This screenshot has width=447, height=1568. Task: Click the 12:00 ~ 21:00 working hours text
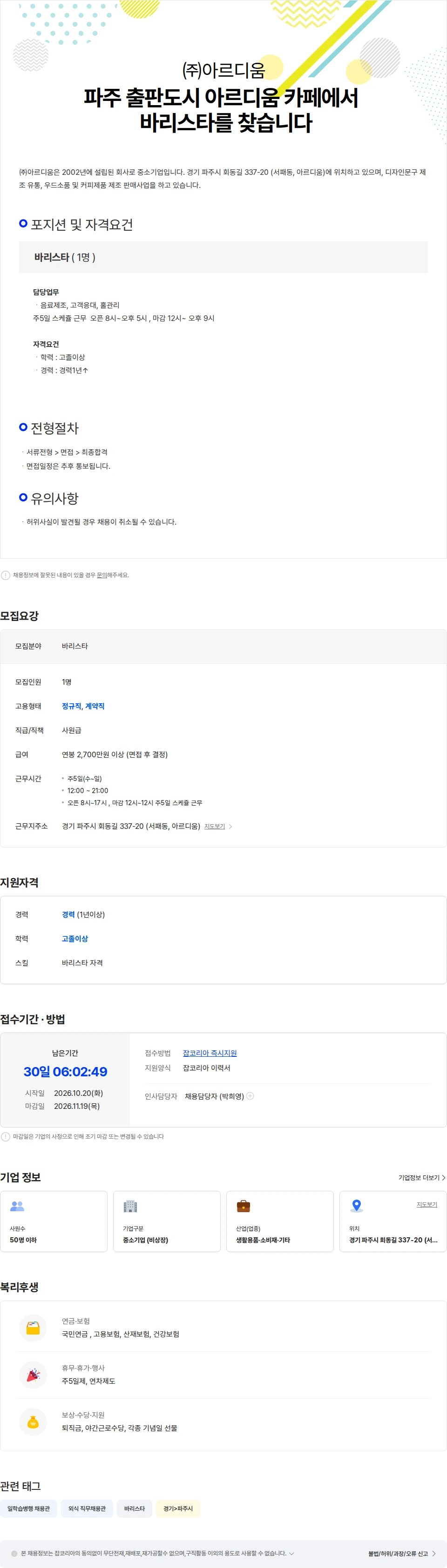[x=88, y=791]
